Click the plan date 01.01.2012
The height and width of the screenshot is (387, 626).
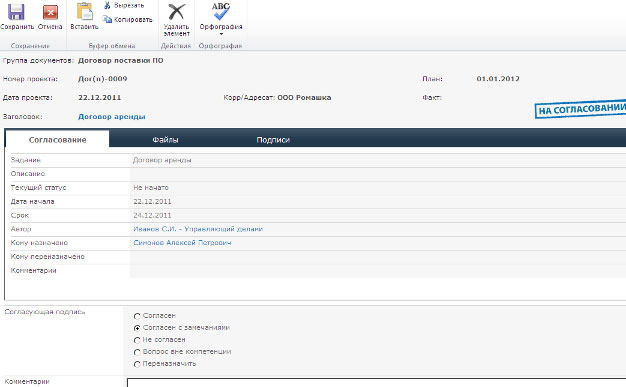point(498,79)
